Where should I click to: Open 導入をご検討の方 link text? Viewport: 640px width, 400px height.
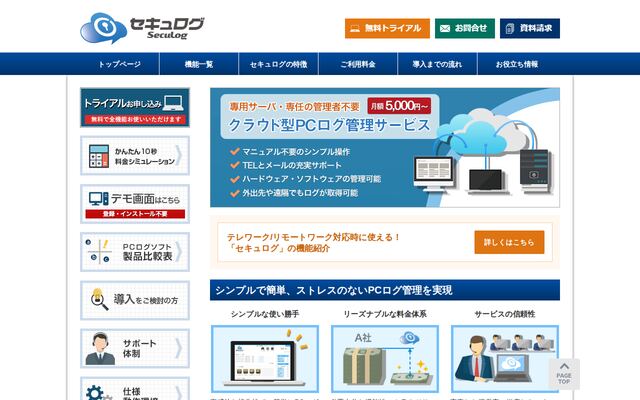pos(146,300)
